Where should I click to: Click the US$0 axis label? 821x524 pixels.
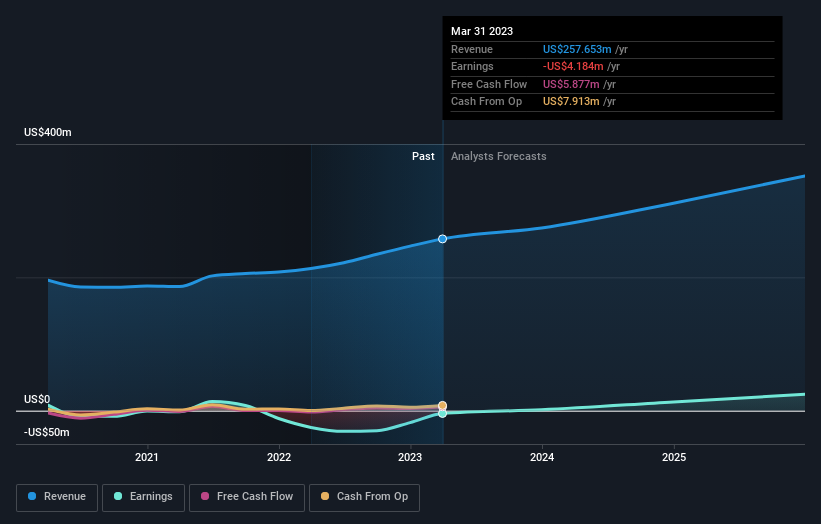pyautogui.click(x=37, y=399)
